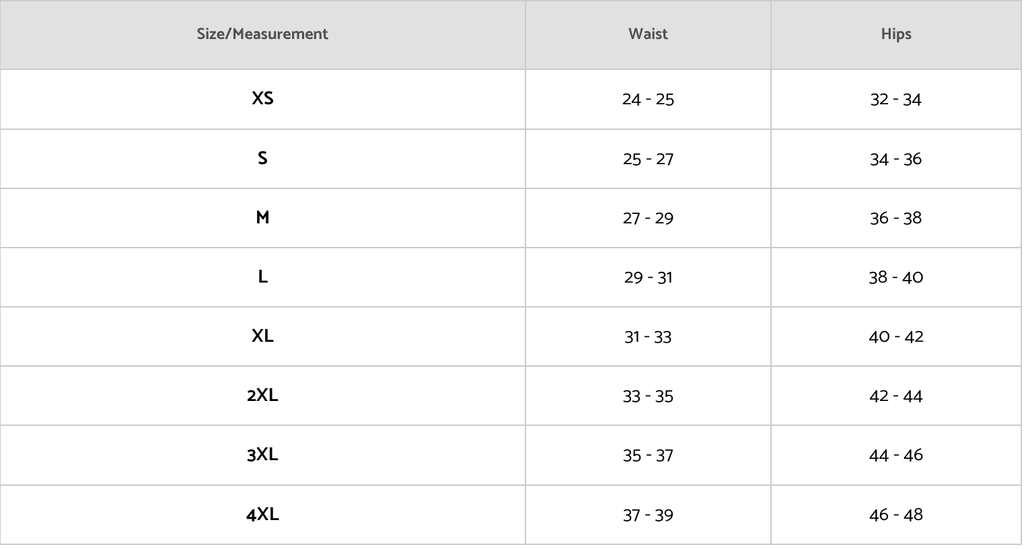Click the hips value 38 - 40
1024x549 pixels.
(896, 277)
